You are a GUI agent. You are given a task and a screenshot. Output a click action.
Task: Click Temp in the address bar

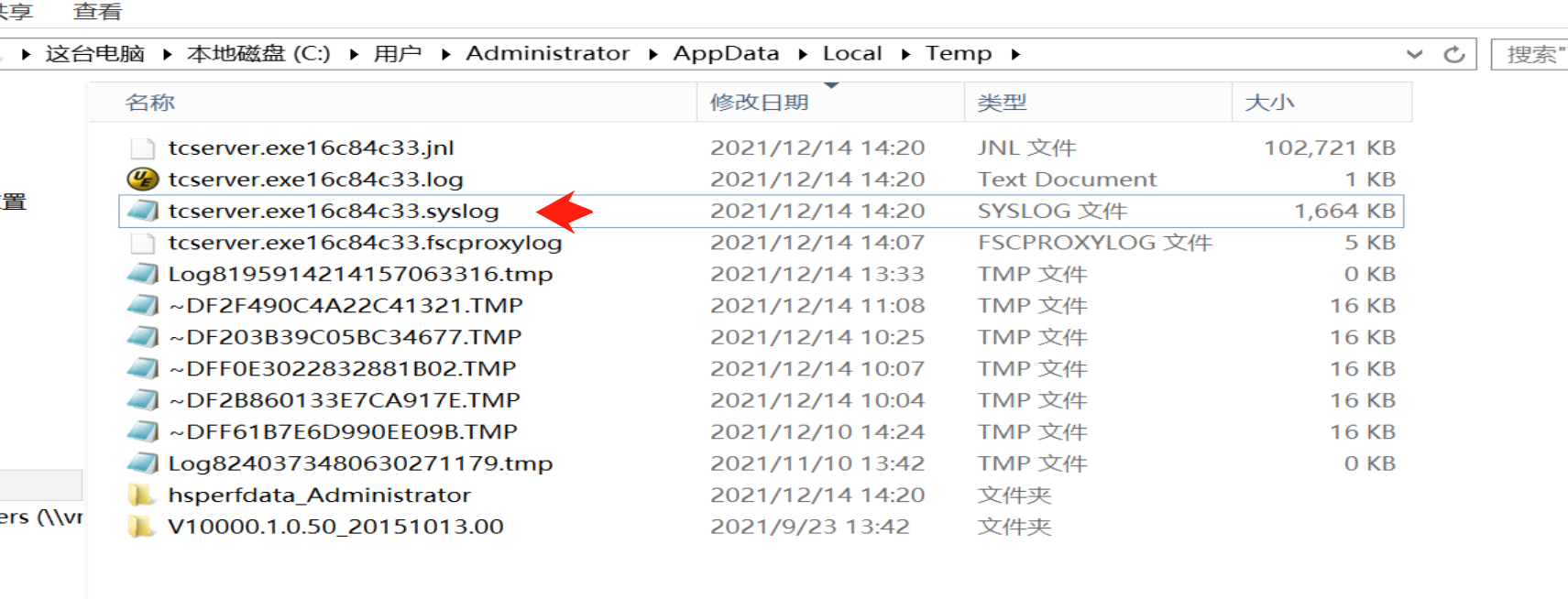[x=959, y=54]
